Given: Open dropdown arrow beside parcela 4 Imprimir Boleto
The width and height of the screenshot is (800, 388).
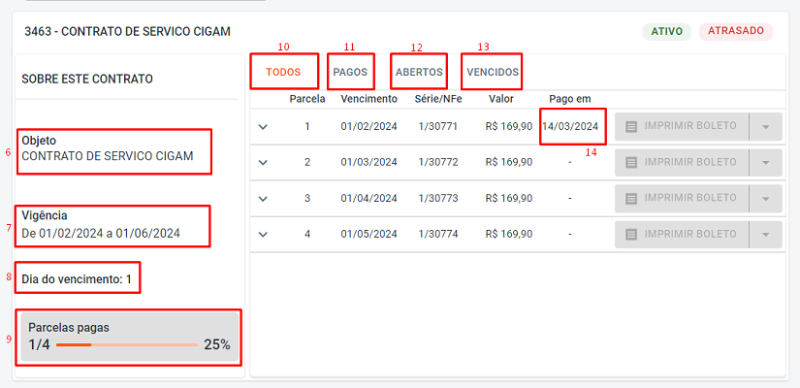Looking at the screenshot, I should [x=765, y=234].
